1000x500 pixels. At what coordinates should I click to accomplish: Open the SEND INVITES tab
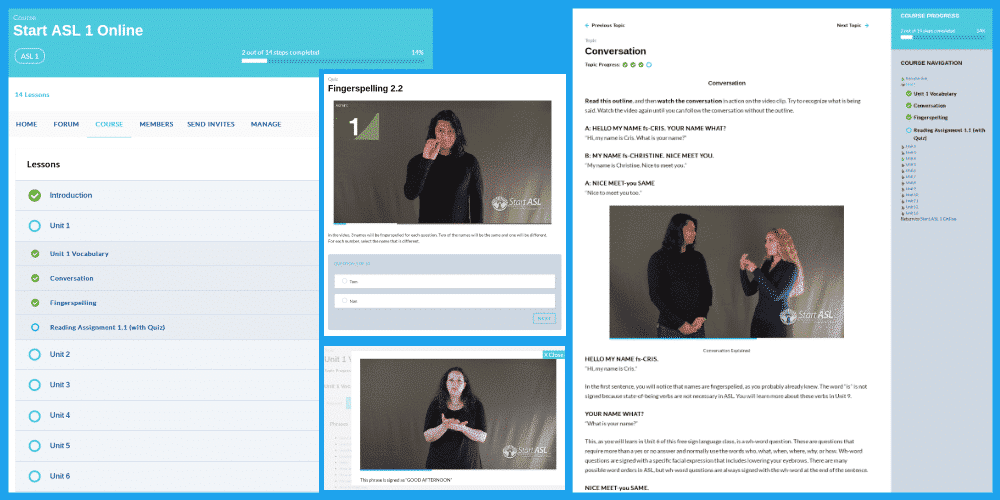[211, 124]
